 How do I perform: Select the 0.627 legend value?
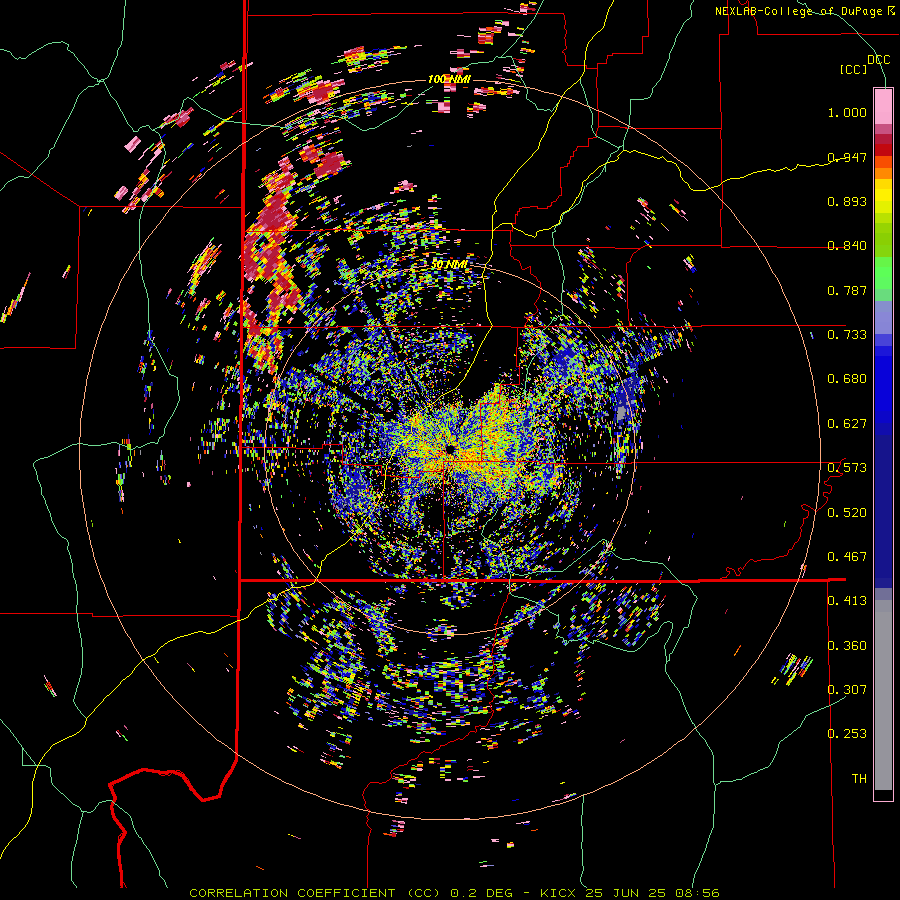pyautogui.click(x=847, y=424)
